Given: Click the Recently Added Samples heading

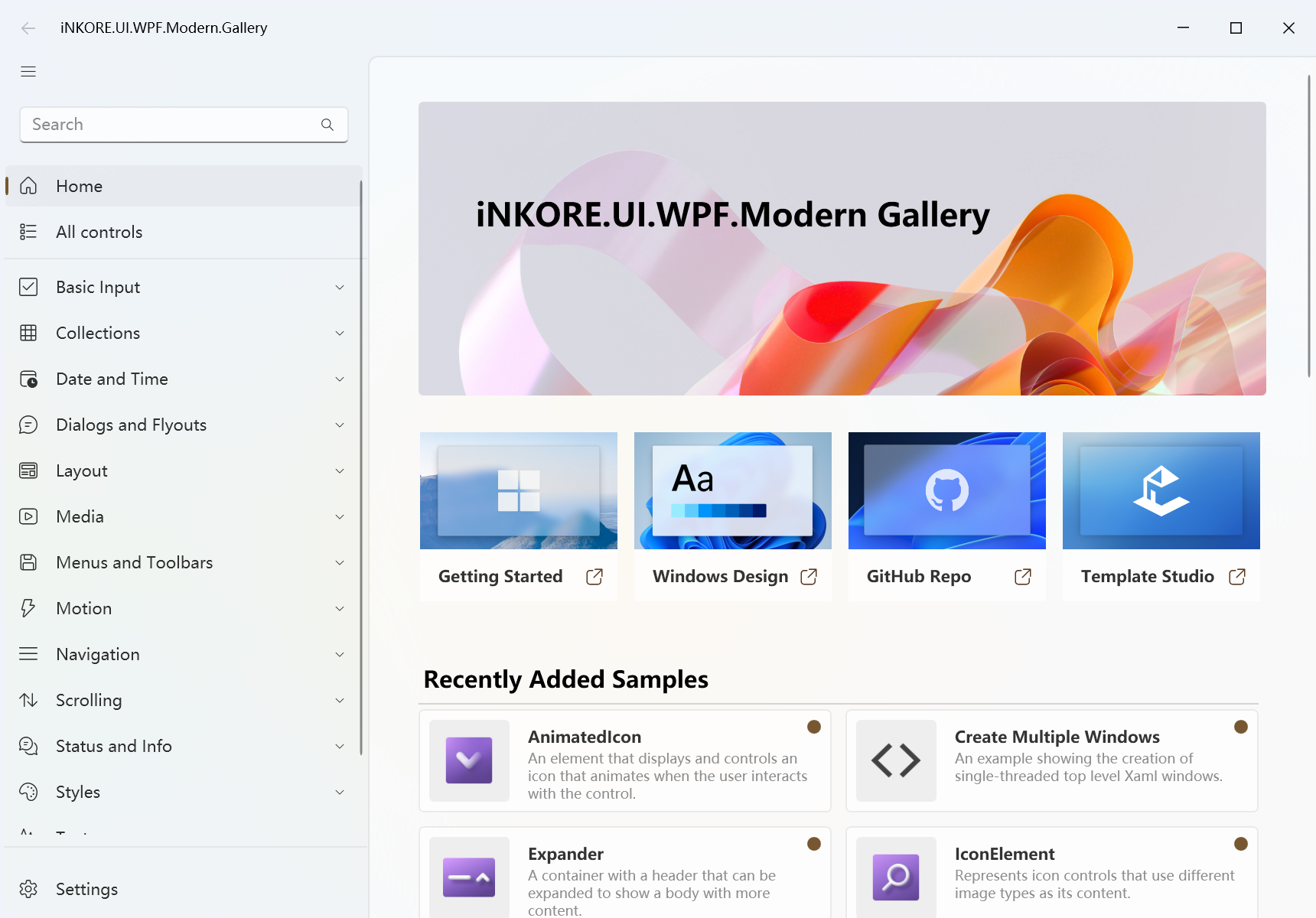Looking at the screenshot, I should point(566,679).
